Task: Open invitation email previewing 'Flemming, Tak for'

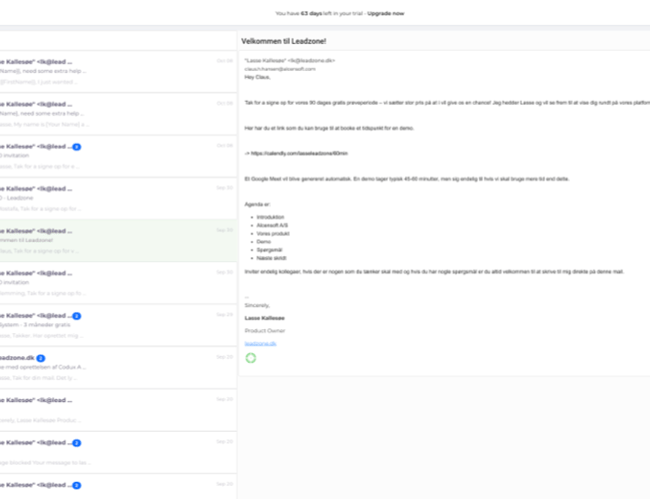Action: [118, 283]
